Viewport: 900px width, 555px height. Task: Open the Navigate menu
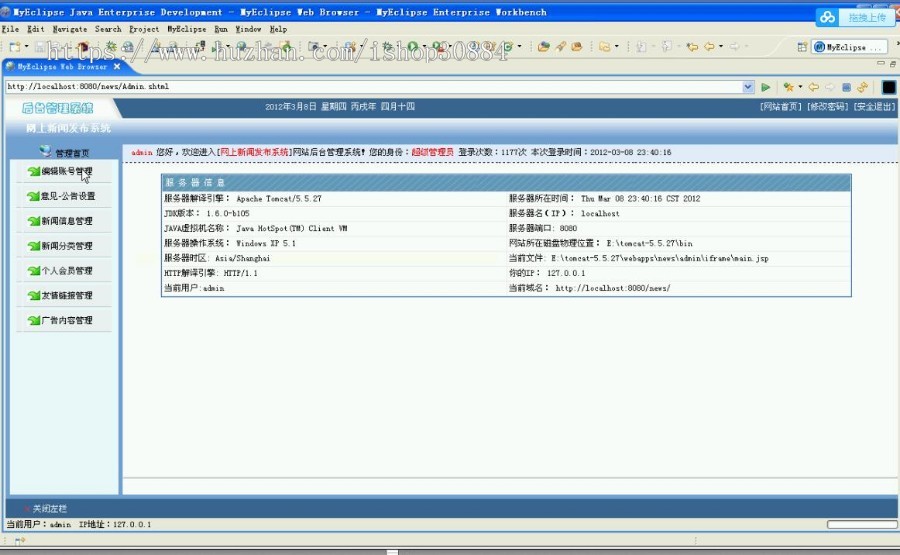[70, 29]
